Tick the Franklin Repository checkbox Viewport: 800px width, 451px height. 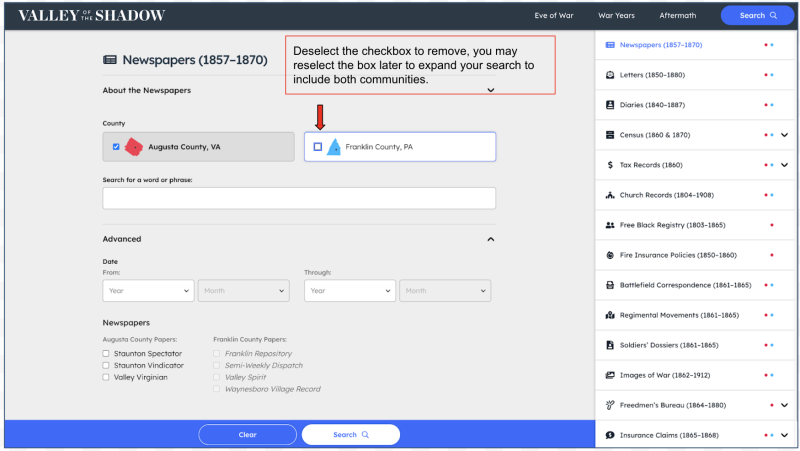216,354
